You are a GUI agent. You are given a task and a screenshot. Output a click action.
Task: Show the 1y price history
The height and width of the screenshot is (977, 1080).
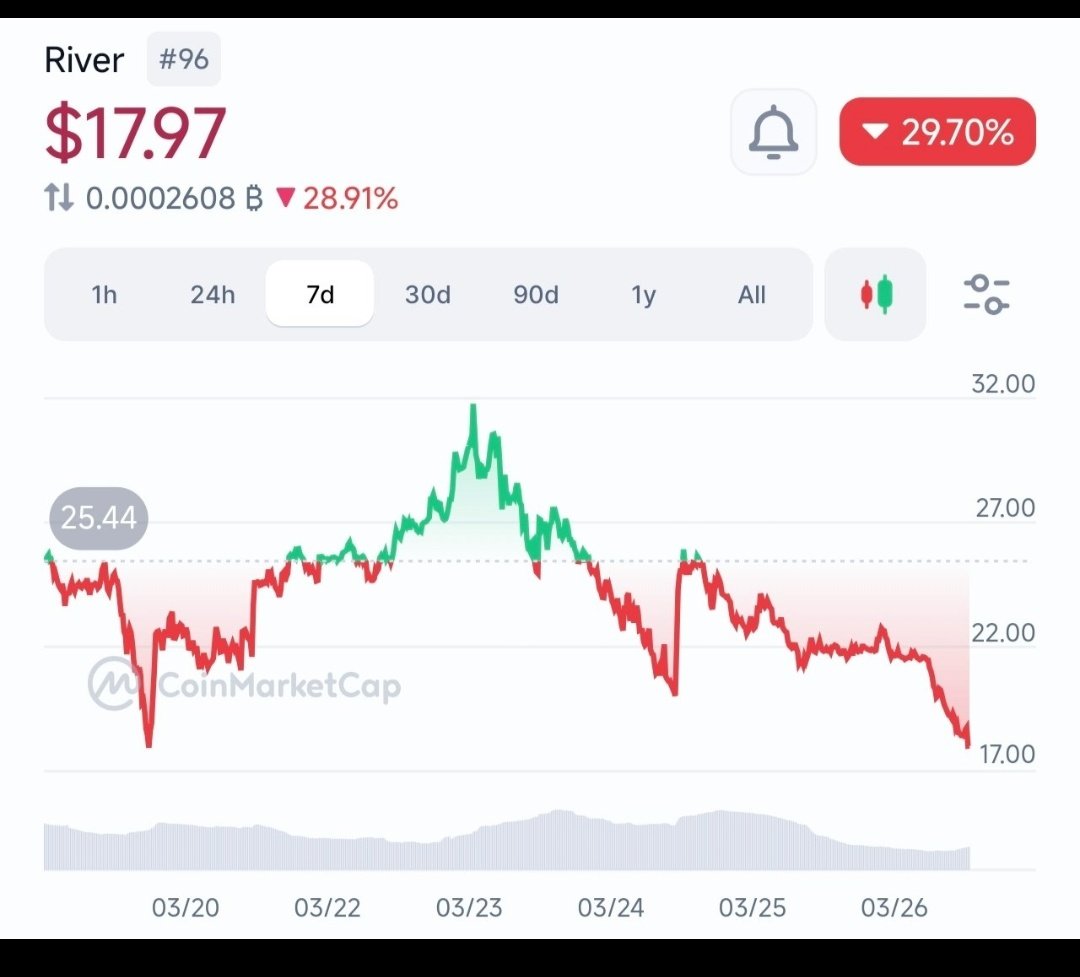click(644, 295)
